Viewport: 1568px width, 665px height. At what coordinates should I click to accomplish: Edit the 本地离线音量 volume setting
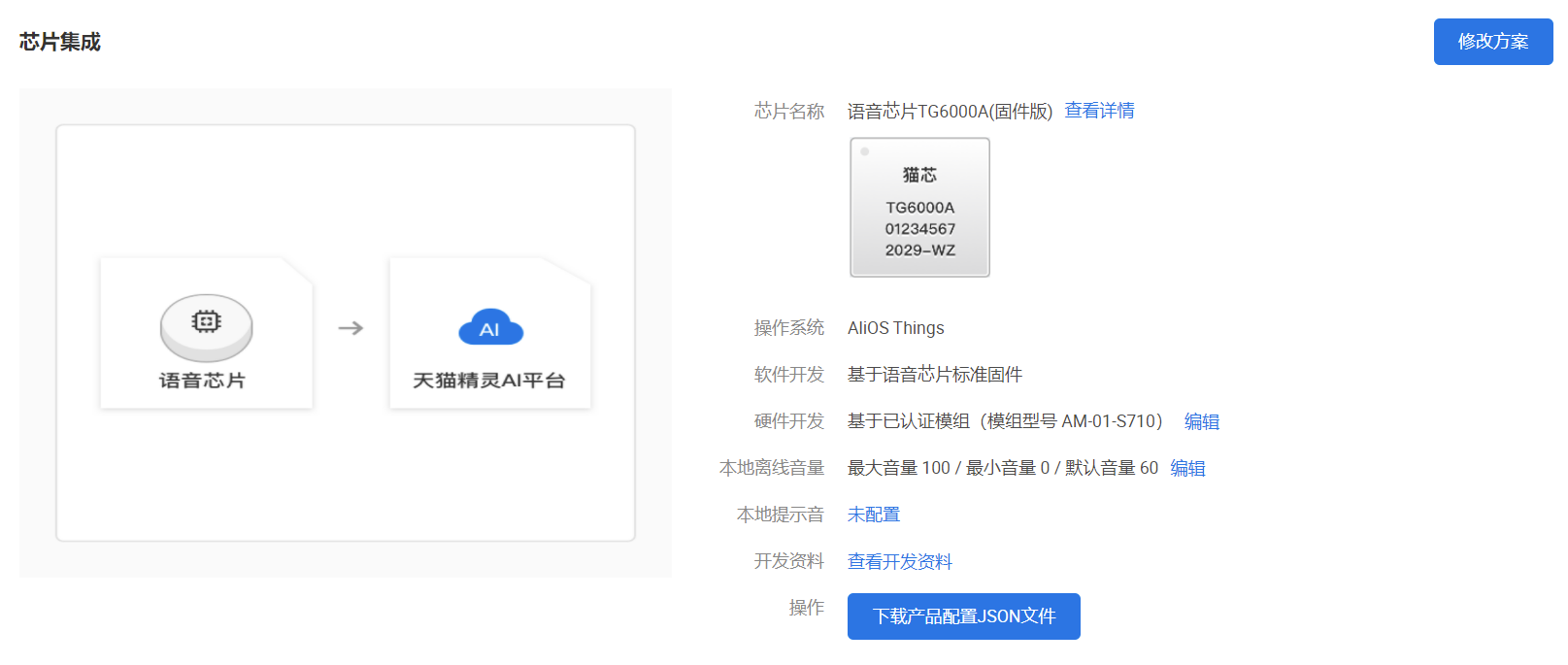click(x=1187, y=468)
